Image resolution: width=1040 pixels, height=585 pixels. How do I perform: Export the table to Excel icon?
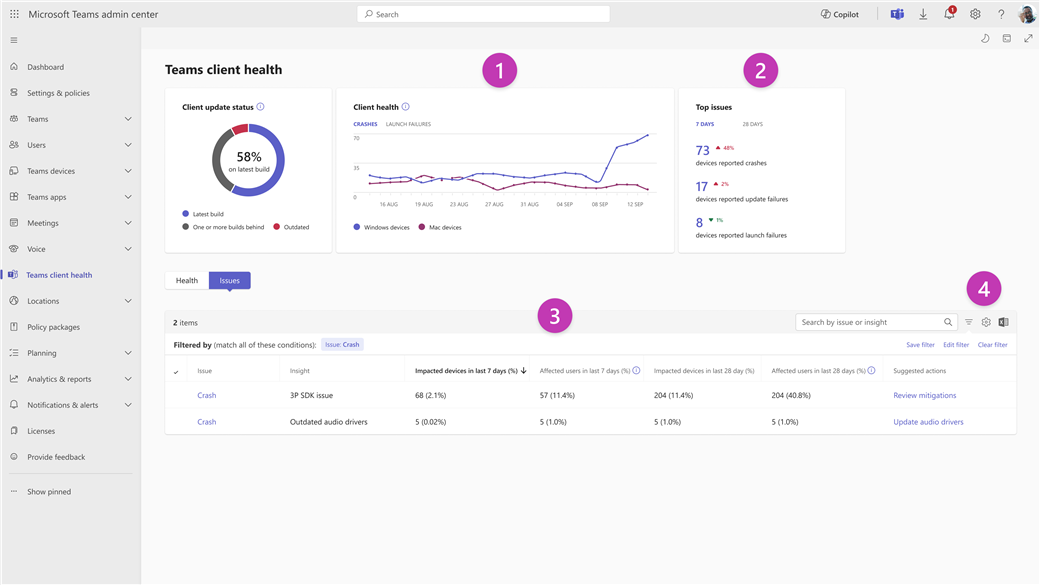(1004, 322)
